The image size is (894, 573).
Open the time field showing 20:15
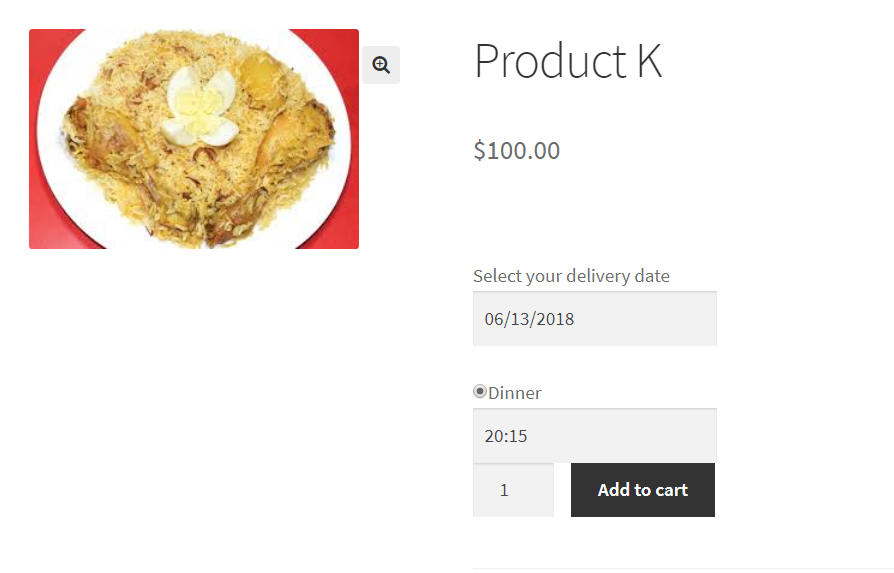coord(595,436)
